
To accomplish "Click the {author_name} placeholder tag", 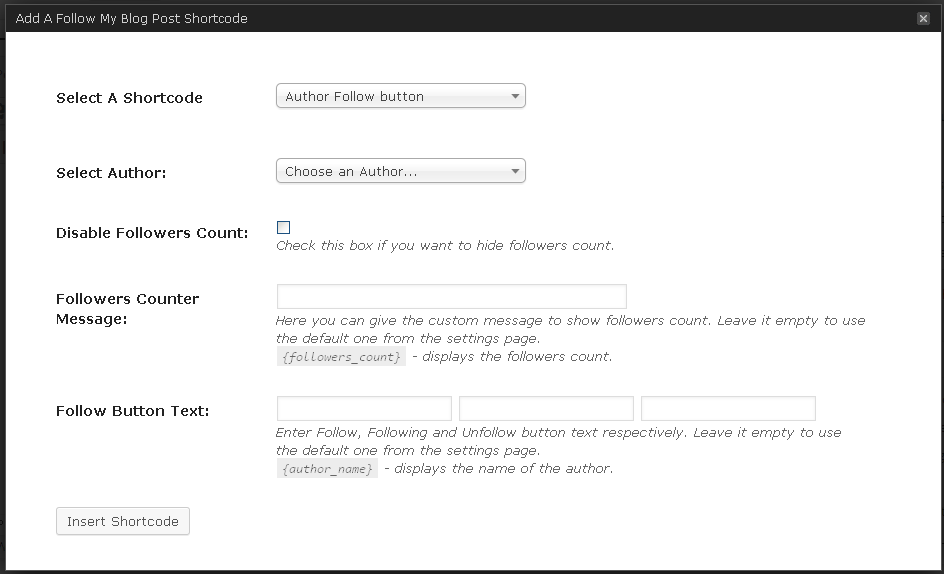I will (327, 469).
